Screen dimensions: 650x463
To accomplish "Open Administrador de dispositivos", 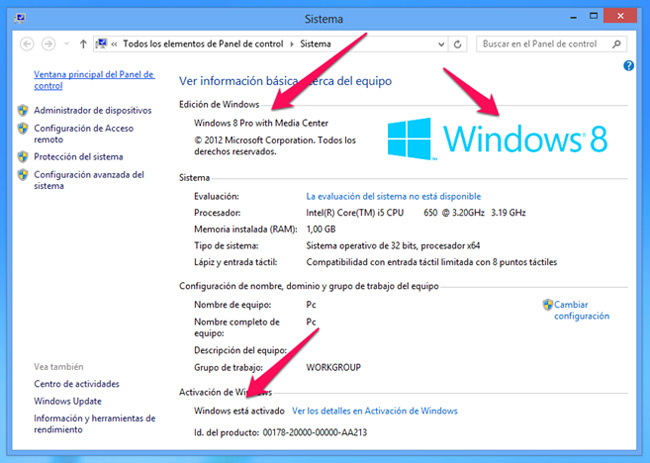I will 93,110.
